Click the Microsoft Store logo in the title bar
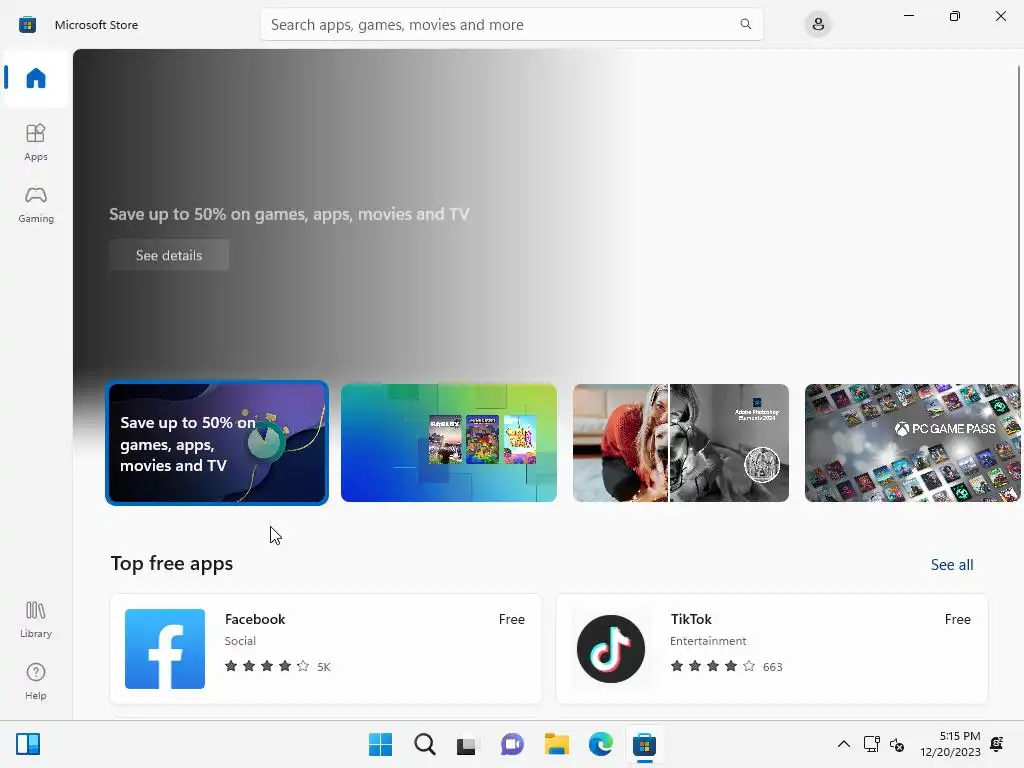The height and width of the screenshot is (768, 1024). pyautogui.click(x=27, y=25)
